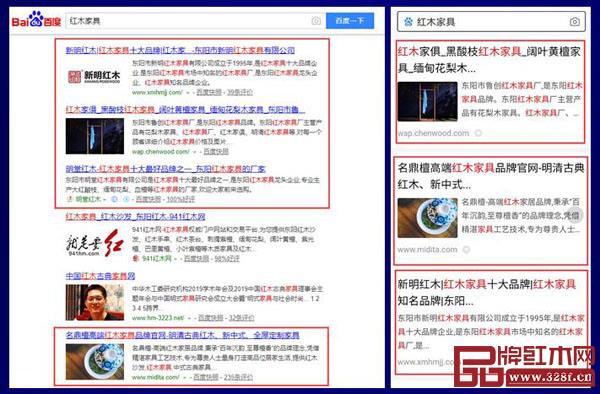The height and width of the screenshot is (394, 600).
Task: Tap the floating gray circle button on mobile results
Action: click(575, 215)
